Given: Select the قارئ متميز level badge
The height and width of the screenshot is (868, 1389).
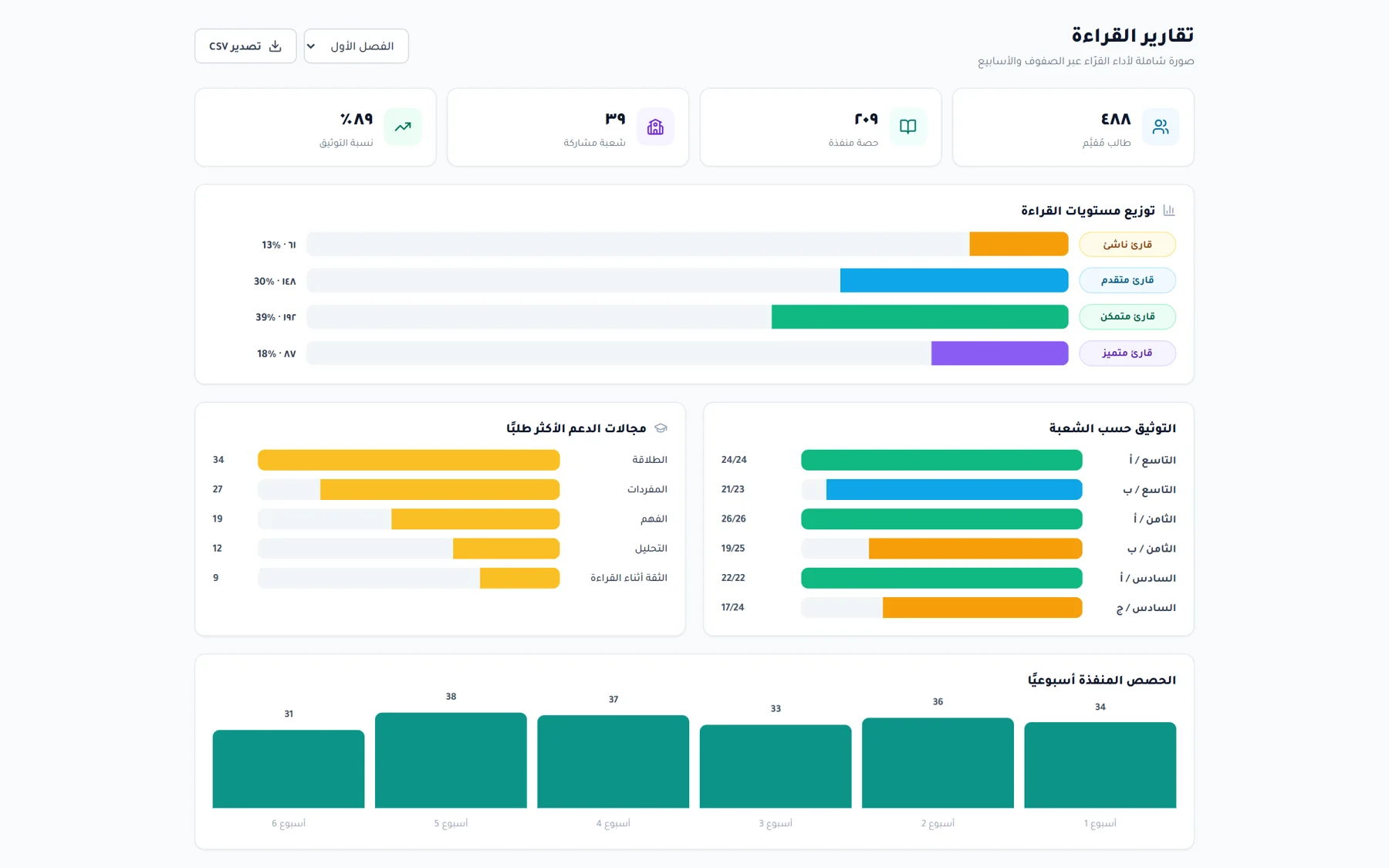Looking at the screenshot, I should [1127, 353].
